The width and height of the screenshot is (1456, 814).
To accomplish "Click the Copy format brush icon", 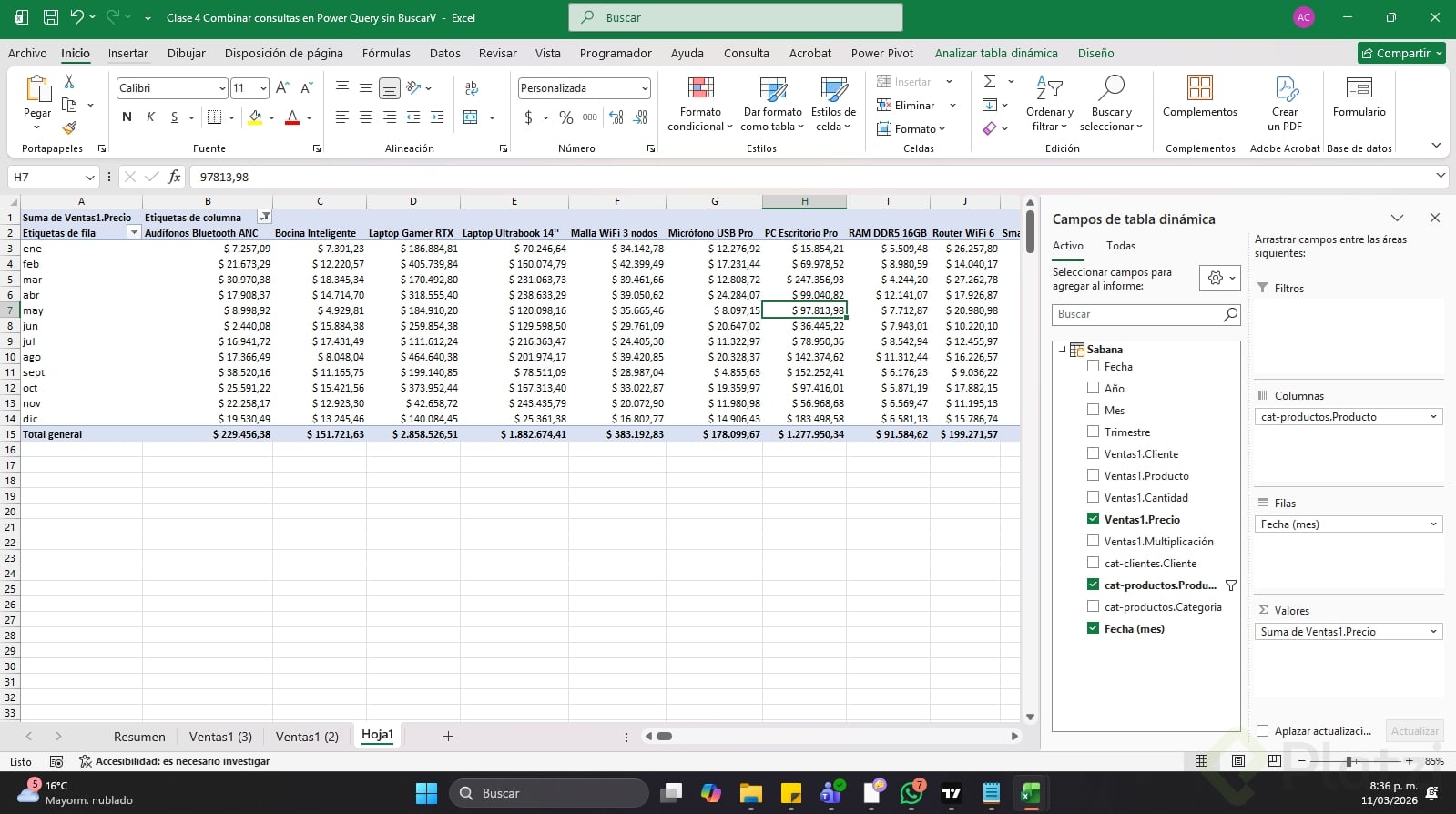I will 69,128.
